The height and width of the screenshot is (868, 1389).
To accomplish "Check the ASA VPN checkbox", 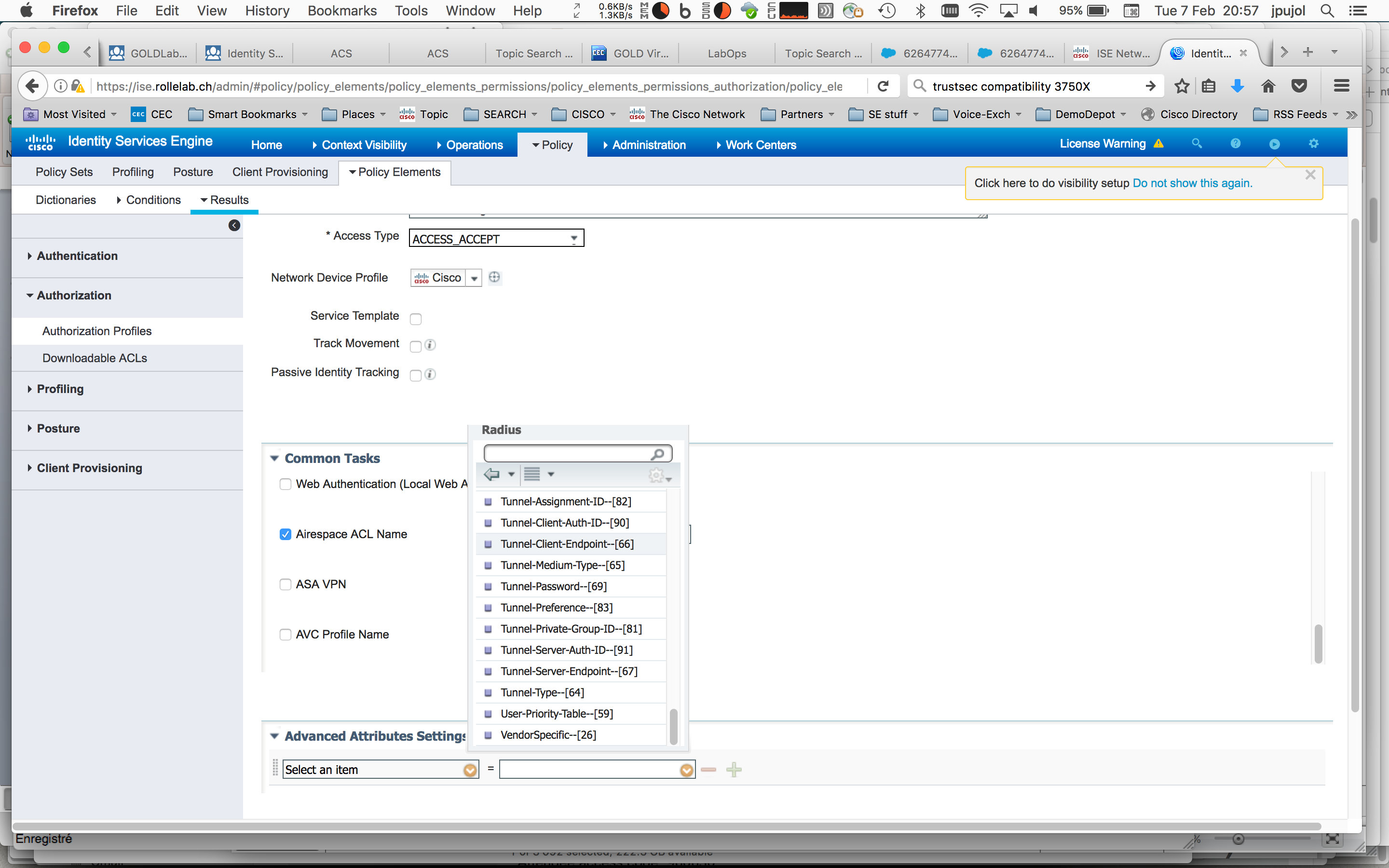I will 285,584.
